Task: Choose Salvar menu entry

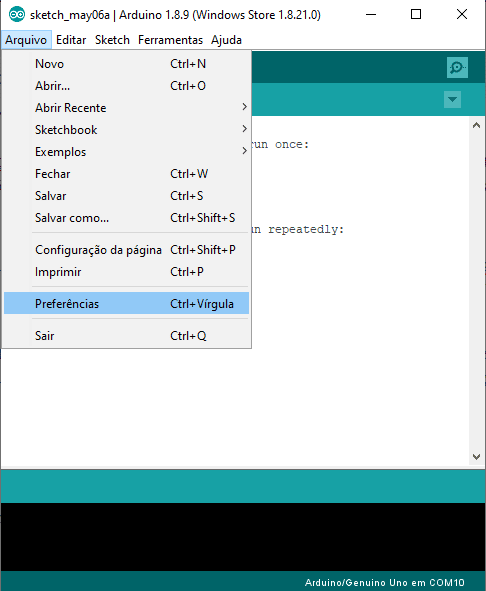Action: click(126, 196)
